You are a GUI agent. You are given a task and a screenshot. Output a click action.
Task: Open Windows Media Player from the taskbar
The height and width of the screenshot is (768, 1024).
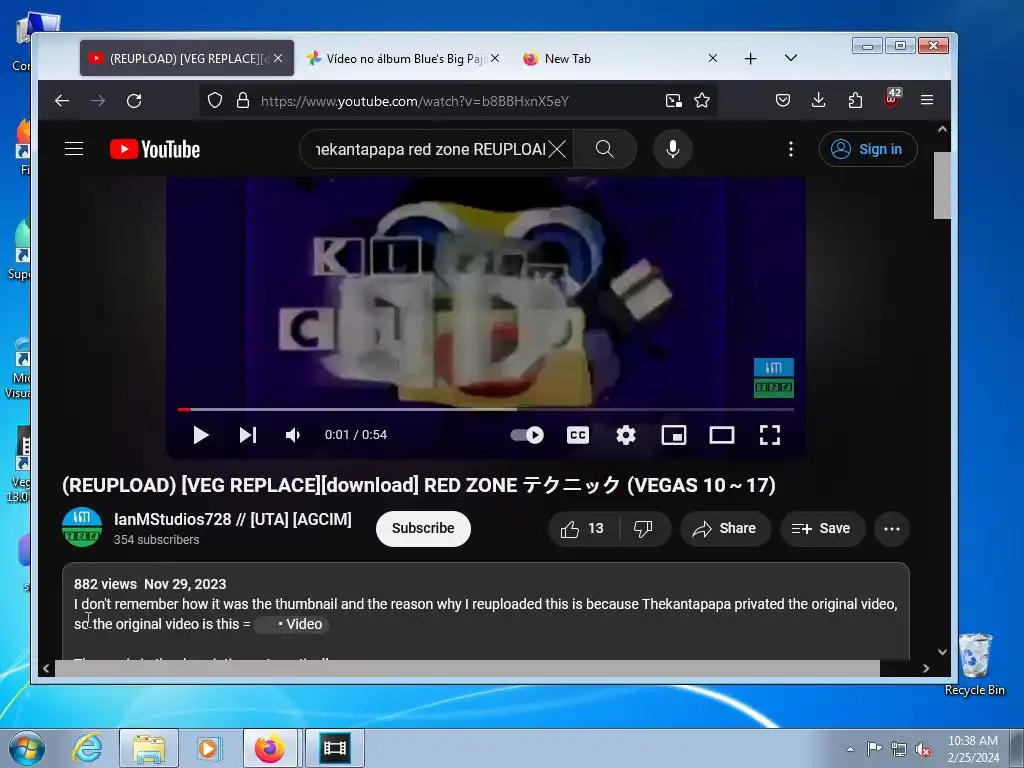pyautogui.click(x=209, y=748)
